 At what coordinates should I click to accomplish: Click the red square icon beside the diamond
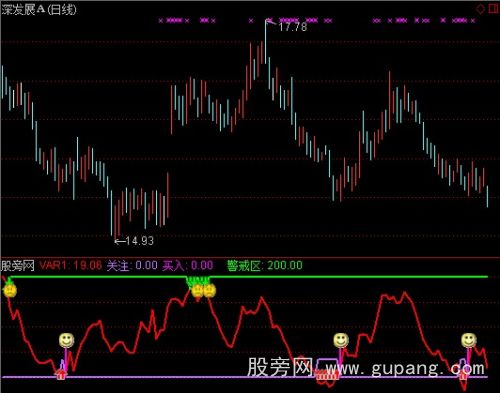tap(494, 9)
